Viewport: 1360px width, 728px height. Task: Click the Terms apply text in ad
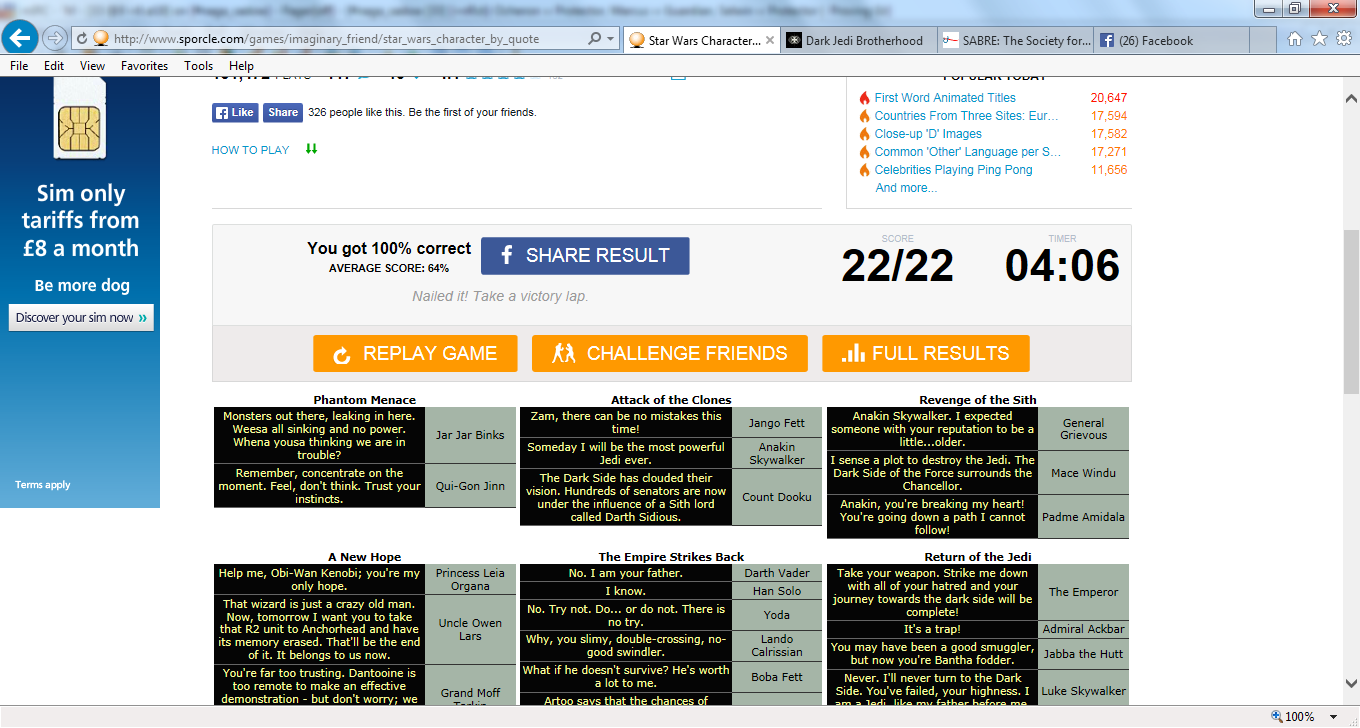[43, 485]
